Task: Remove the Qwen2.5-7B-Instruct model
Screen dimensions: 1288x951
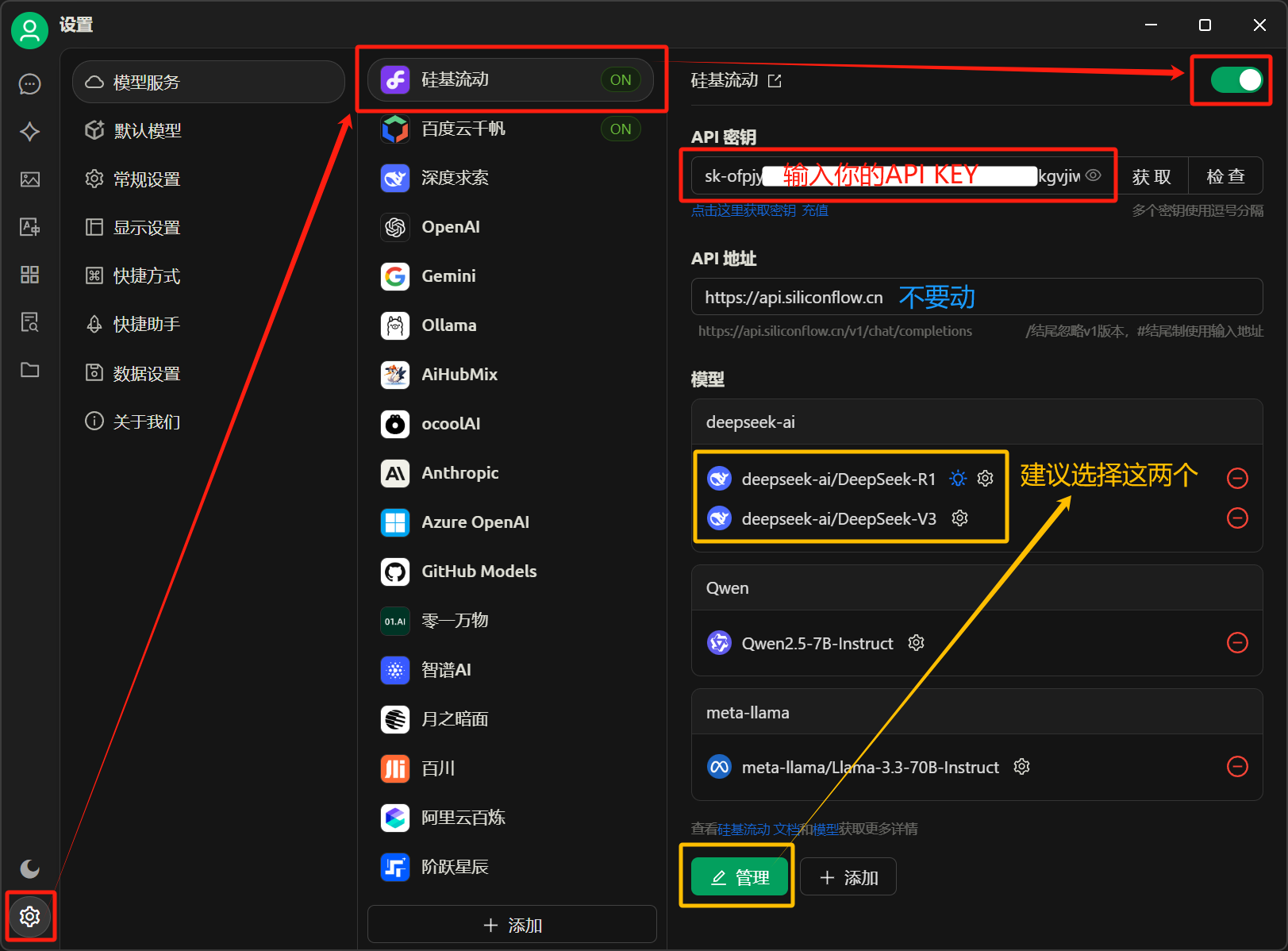Action: (x=1237, y=642)
